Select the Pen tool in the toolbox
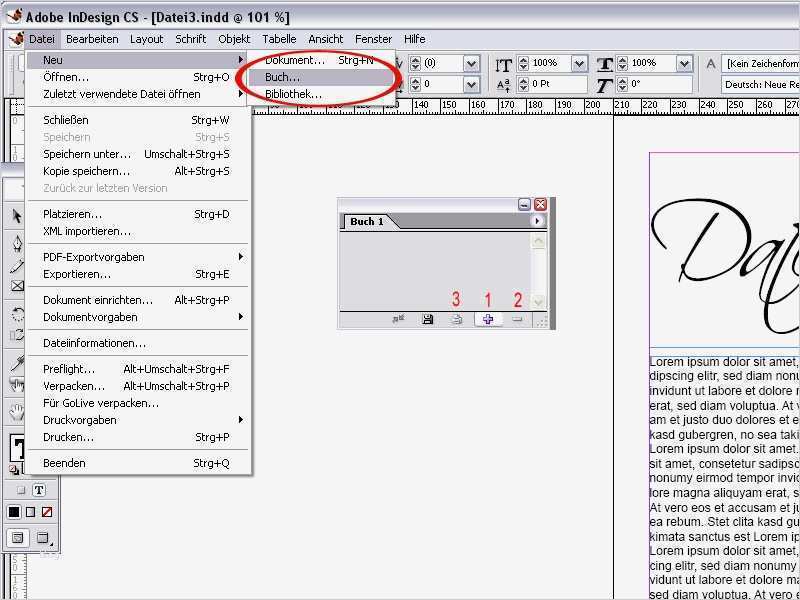 18,242
